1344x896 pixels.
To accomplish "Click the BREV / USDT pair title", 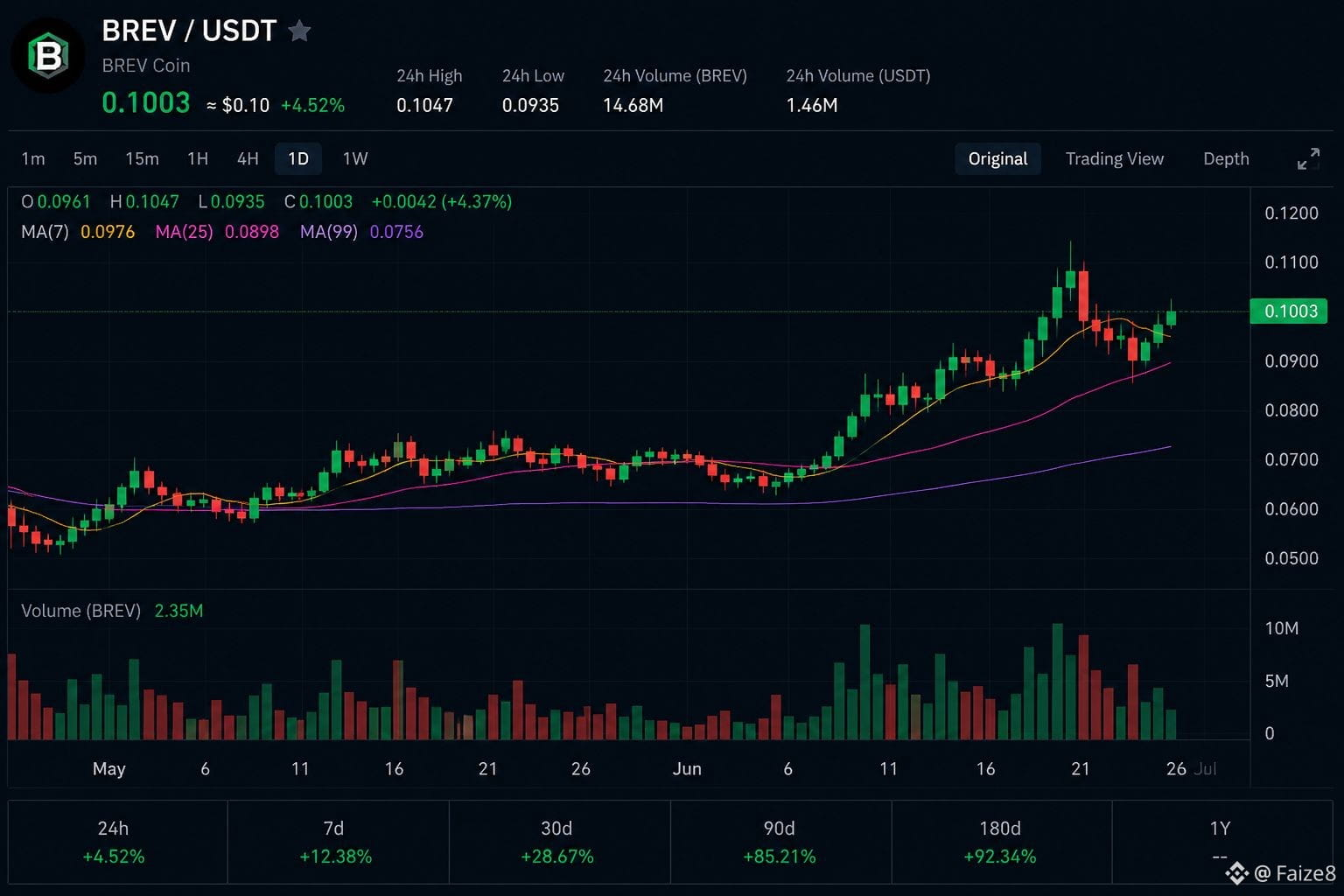I will pyautogui.click(x=189, y=31).
